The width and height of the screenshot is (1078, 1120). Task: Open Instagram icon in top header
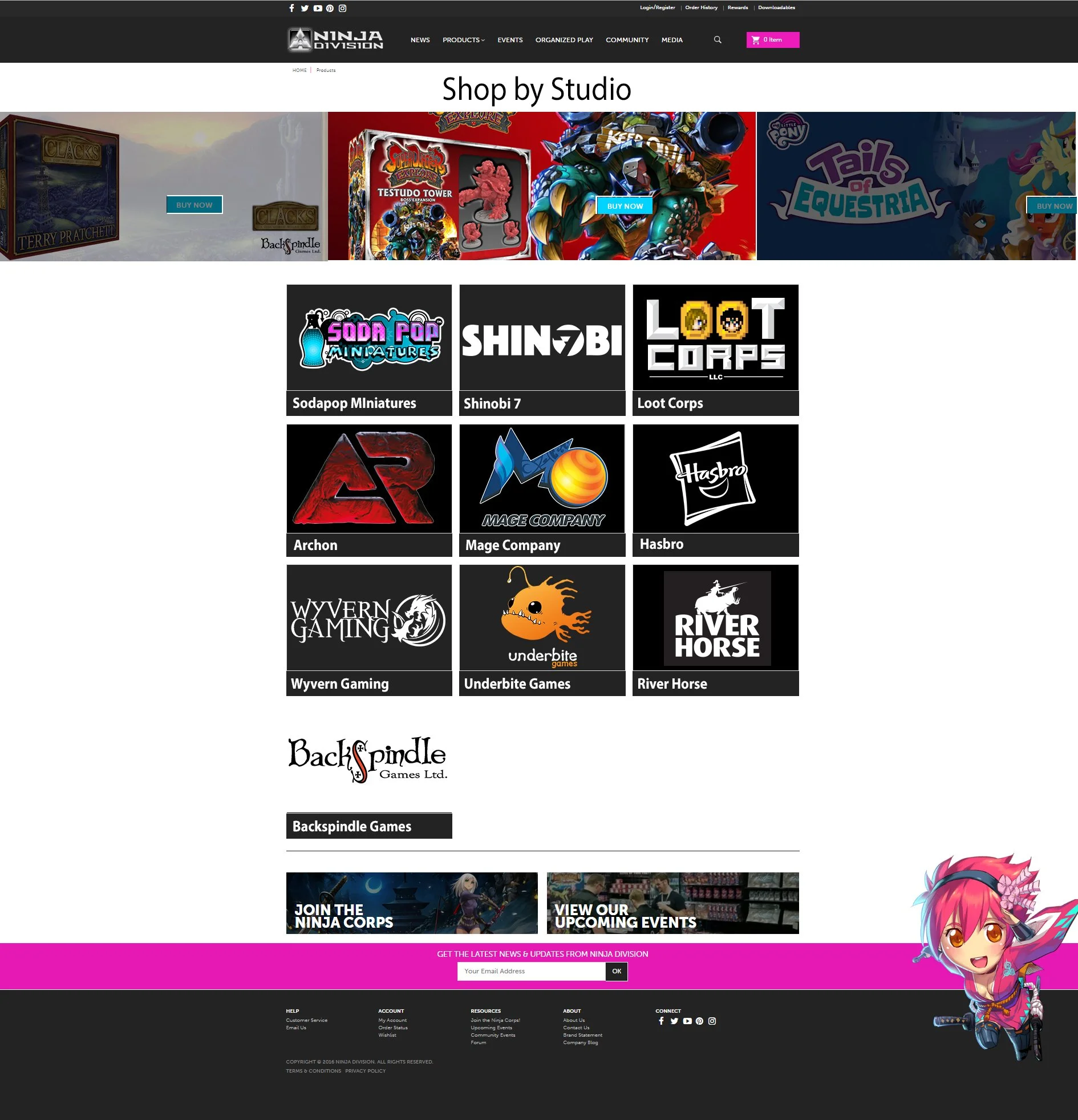tap(342, 8)
